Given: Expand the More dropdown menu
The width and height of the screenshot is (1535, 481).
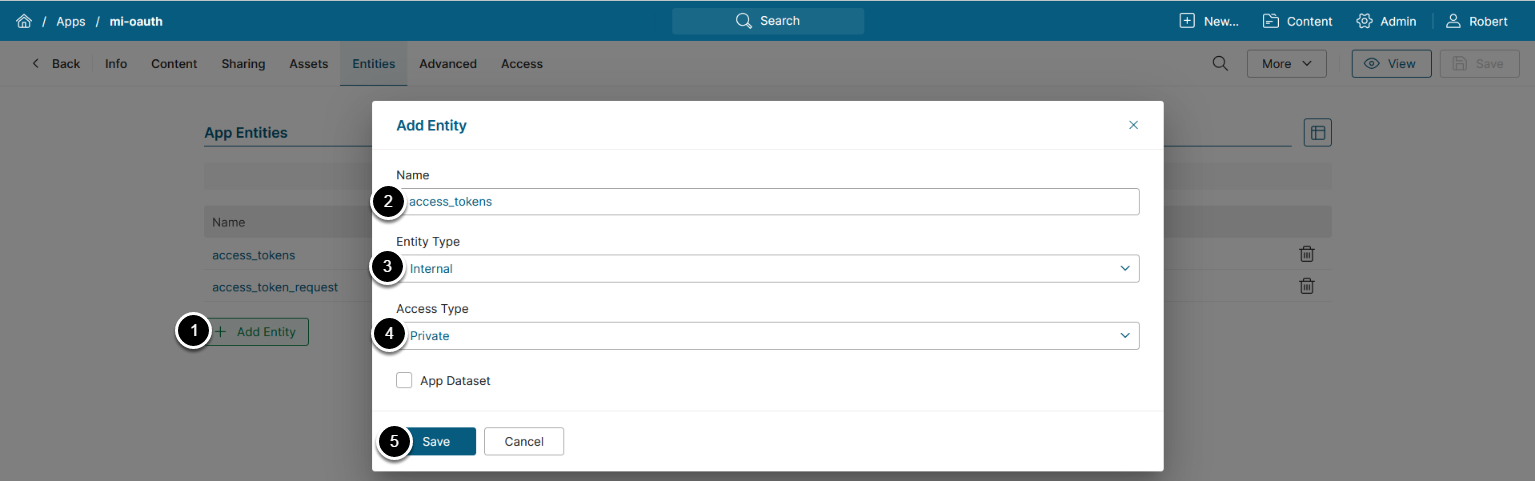Looking at the screenshot, I should pos(1286,64).
